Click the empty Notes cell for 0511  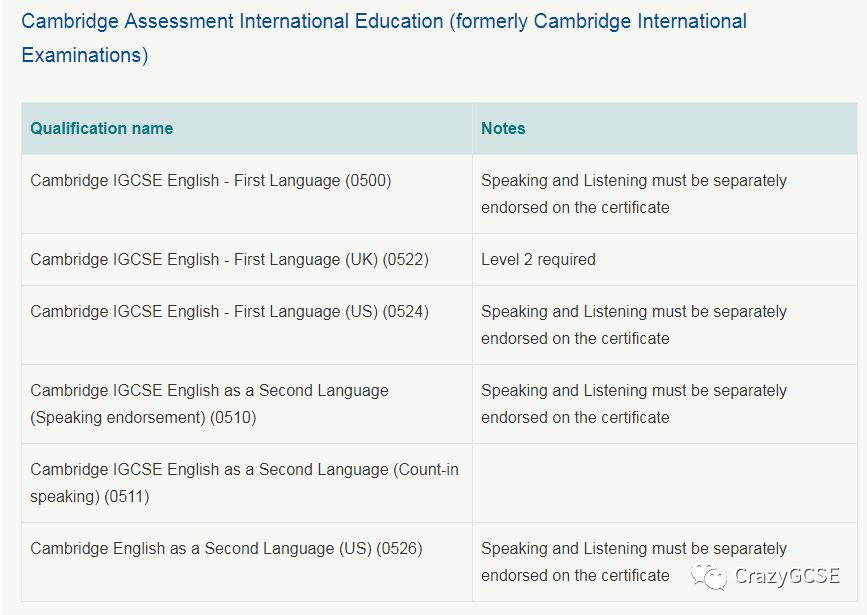pyautogui.click(x=665, y=483)
